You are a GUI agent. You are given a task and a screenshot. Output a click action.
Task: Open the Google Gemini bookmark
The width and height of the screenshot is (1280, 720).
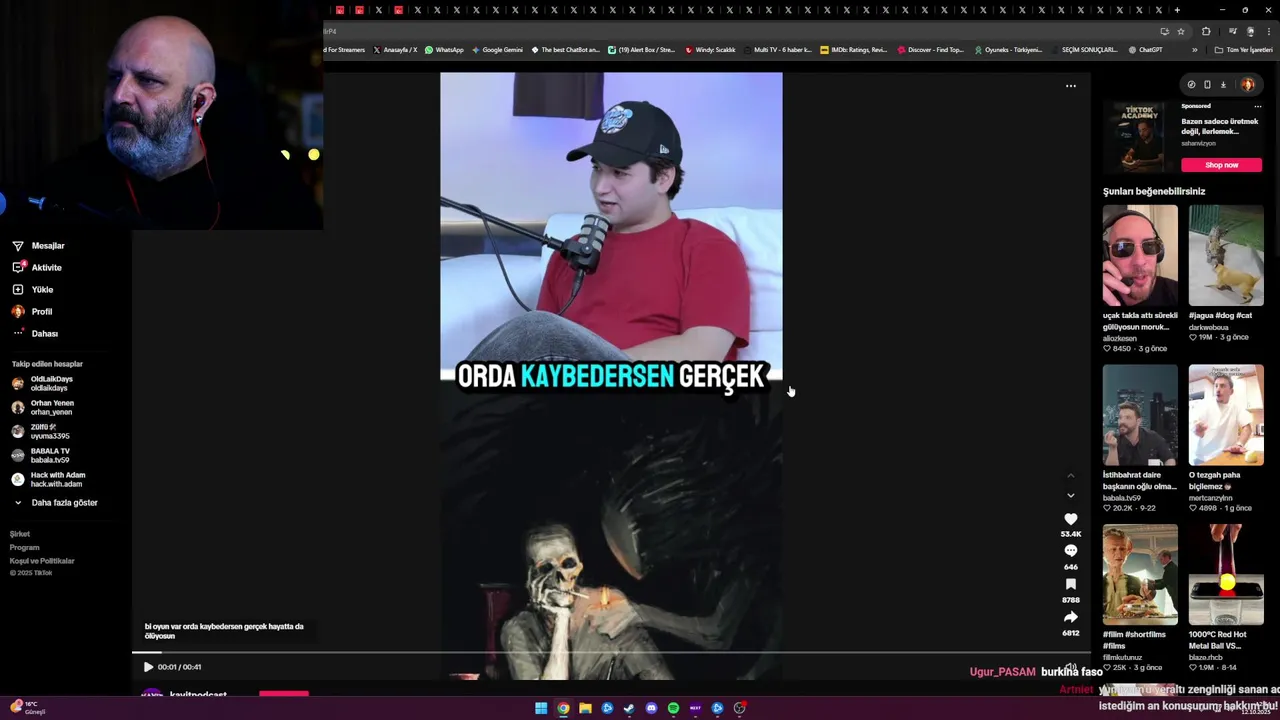[x=497, y=50]
